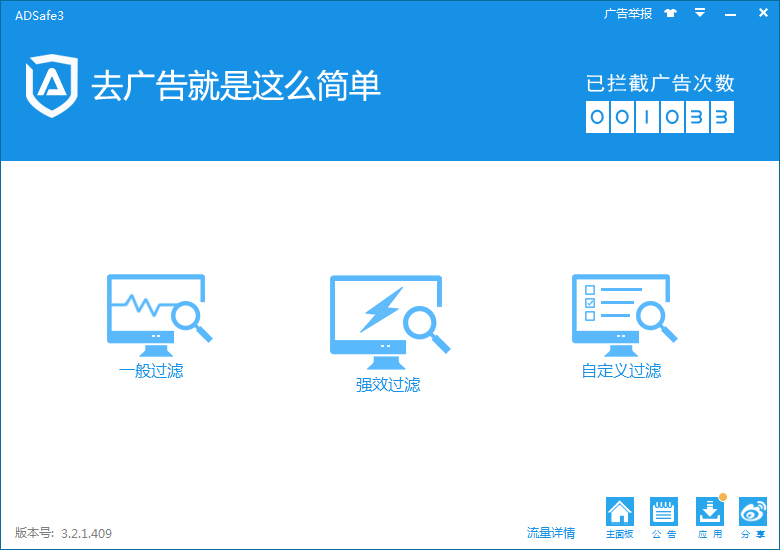
Task: Select the 强效过滤 strong filter lightning icon
Action: point(390,322)
